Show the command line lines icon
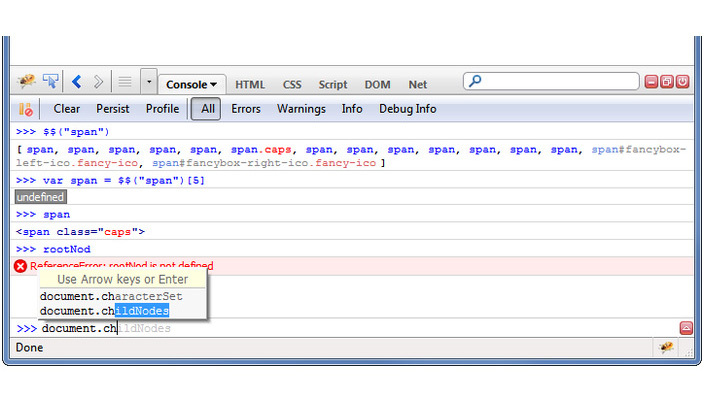 (125, 82)
